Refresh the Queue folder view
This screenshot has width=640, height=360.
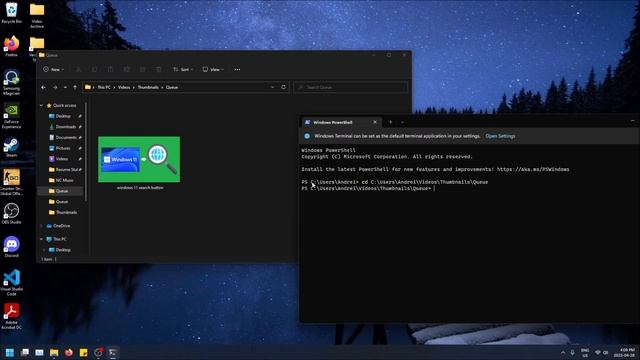point(284,87)
